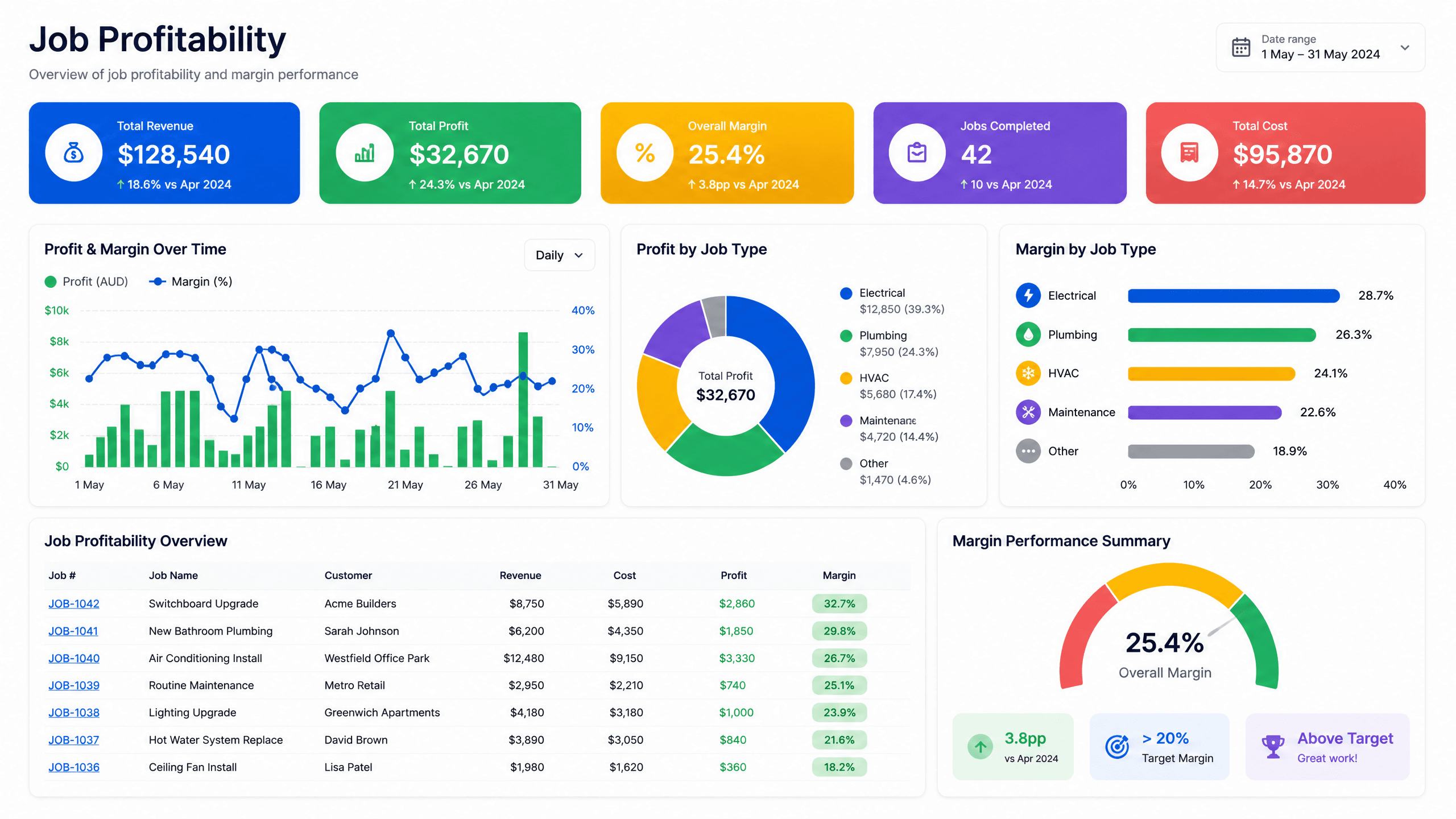Click the yellow HVAC donut segment
Screen dimensions: 1456x819
pyautogui.click(x=660, y=401)
